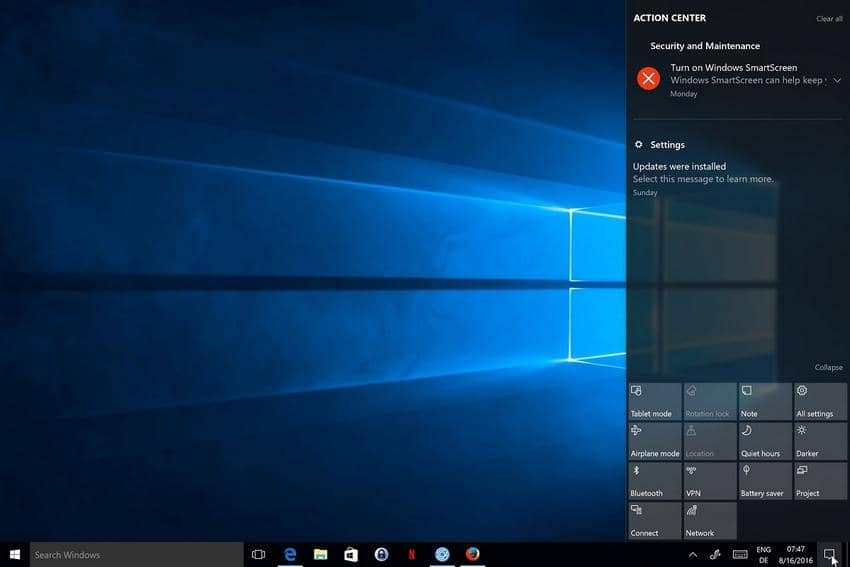Open Netflix app in the taskbar

(411, 554)
